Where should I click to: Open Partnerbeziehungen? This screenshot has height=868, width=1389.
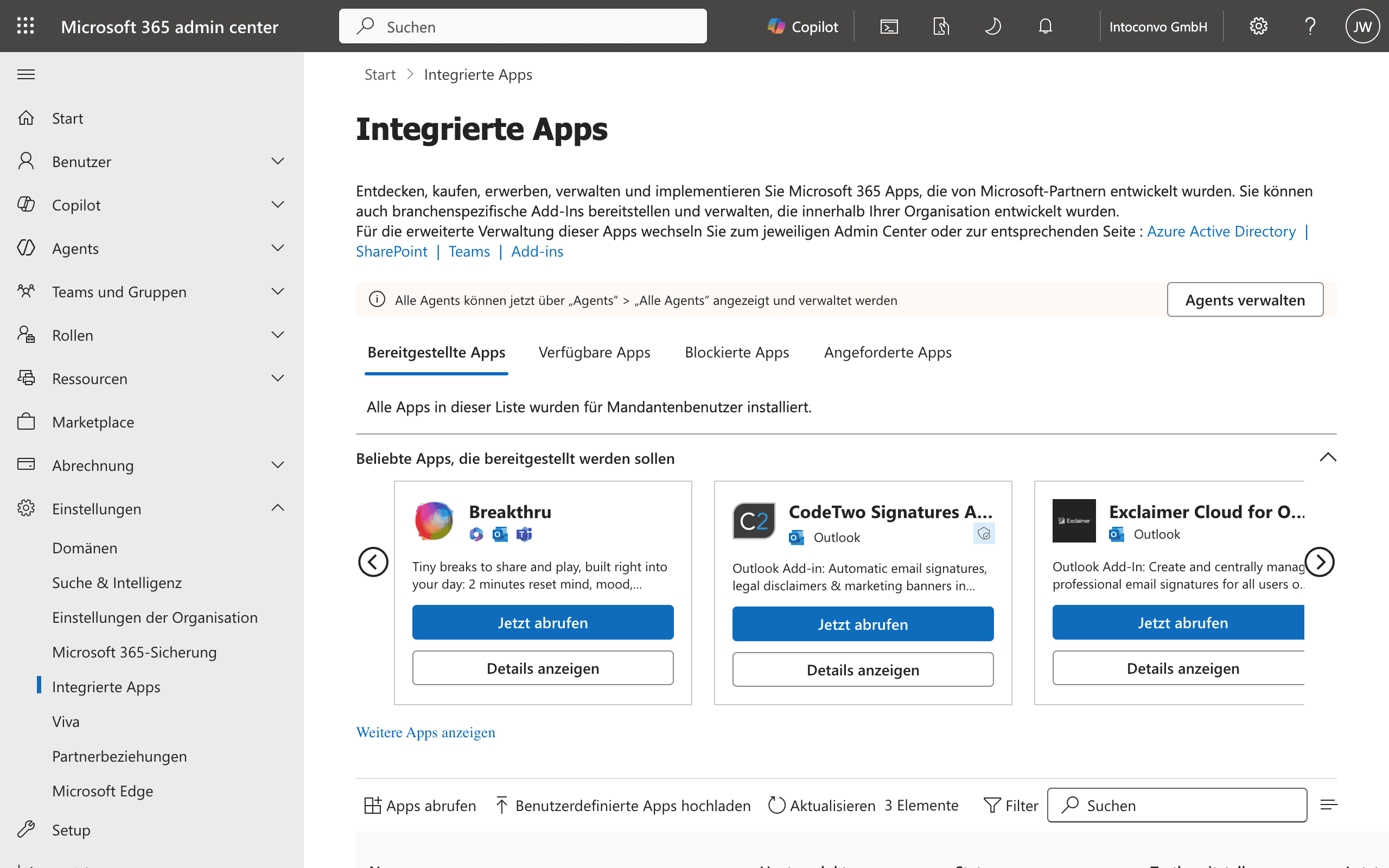[x=119, y=756]
